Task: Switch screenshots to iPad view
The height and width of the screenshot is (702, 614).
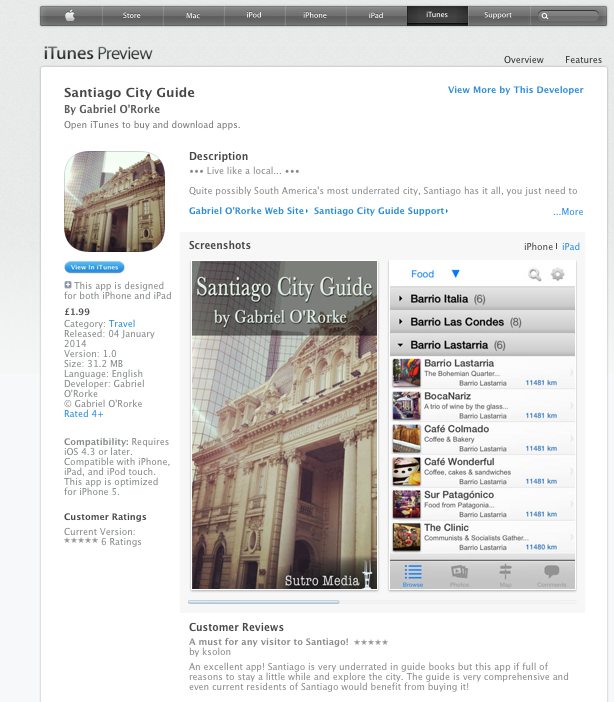Action: (x=571, y=247)
